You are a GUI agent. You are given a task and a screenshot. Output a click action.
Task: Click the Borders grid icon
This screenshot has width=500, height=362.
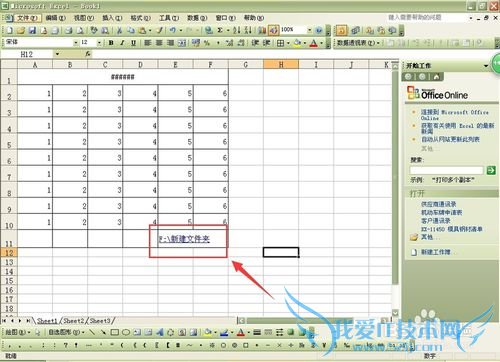(281, 43)
